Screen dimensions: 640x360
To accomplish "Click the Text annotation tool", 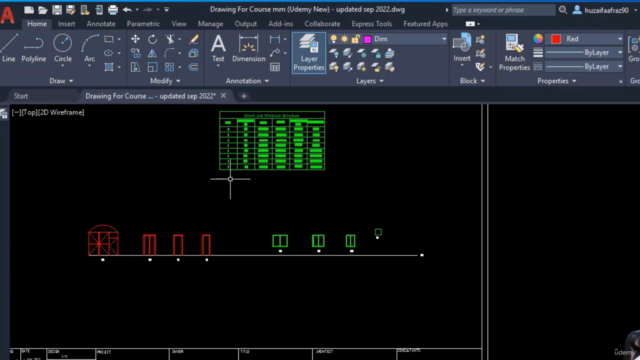I will pyautogui.click(x=218, y=48).
